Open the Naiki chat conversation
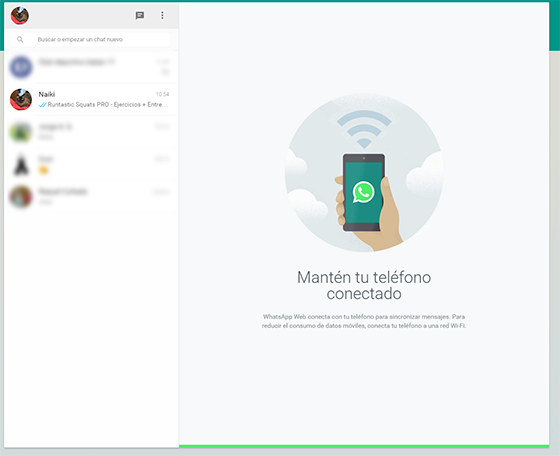 tap(91, 99)
